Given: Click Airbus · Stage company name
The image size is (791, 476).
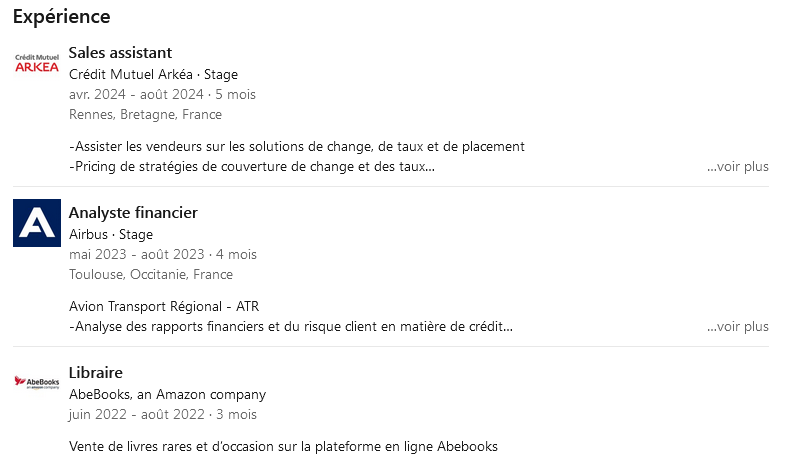Looking at the screenshot, I should (111, 234).
